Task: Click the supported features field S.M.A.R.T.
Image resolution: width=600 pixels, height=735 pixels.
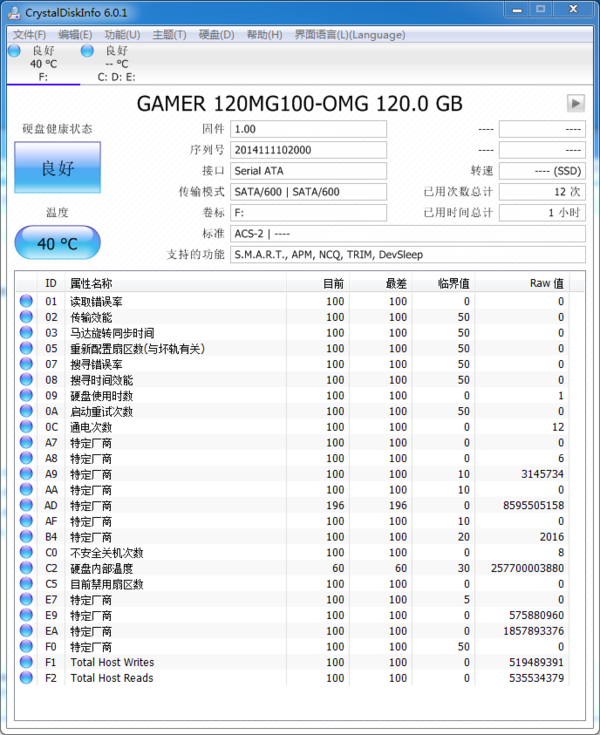Action: (x=408, y=255)
